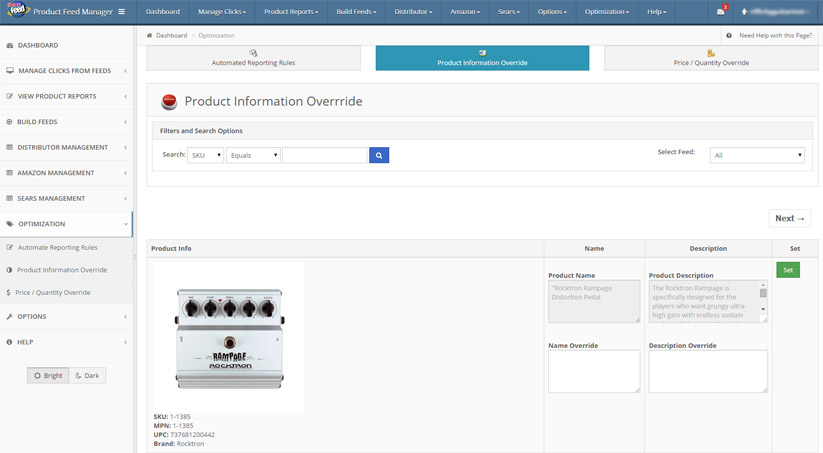Click the Distributor Management table icon
The height and width of the screenshot is (453, 823).
coord(9,148)
